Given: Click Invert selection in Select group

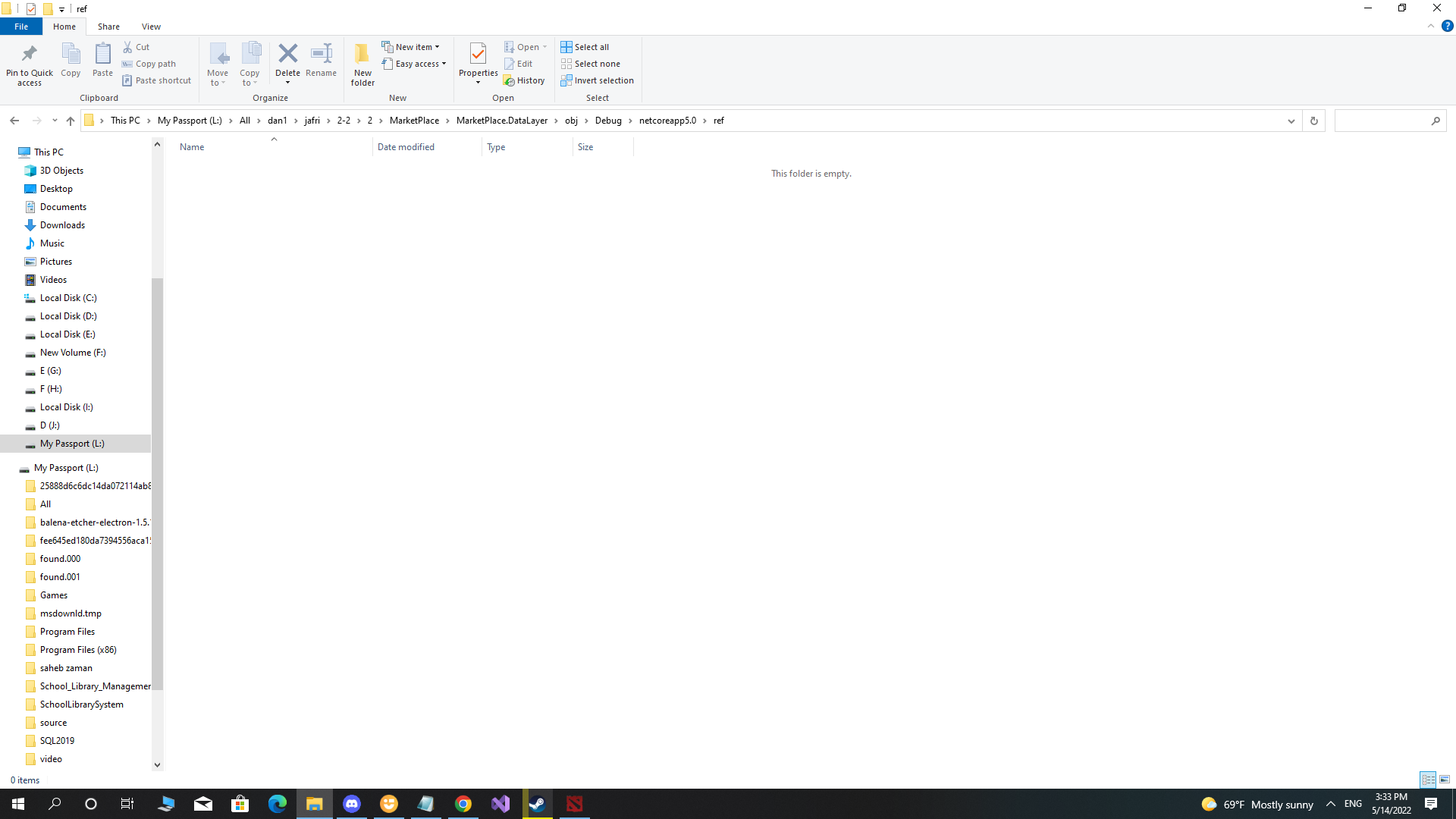Looking at the screenshot, I should point(597,80).
